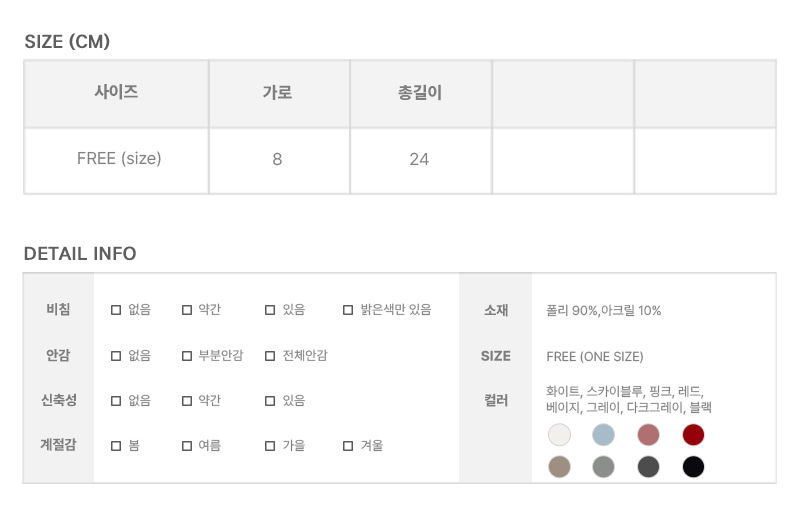The width and height of the screenshot is (800, 532).
Task: Check 있음 in the 신축성 row
Action: coord(270,400)
